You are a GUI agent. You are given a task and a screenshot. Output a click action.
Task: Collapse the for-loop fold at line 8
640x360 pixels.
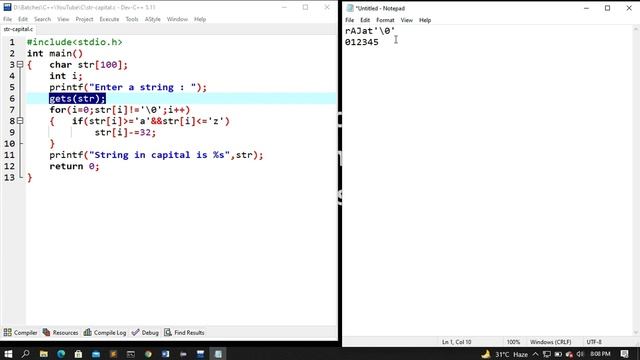click(20, 121)
